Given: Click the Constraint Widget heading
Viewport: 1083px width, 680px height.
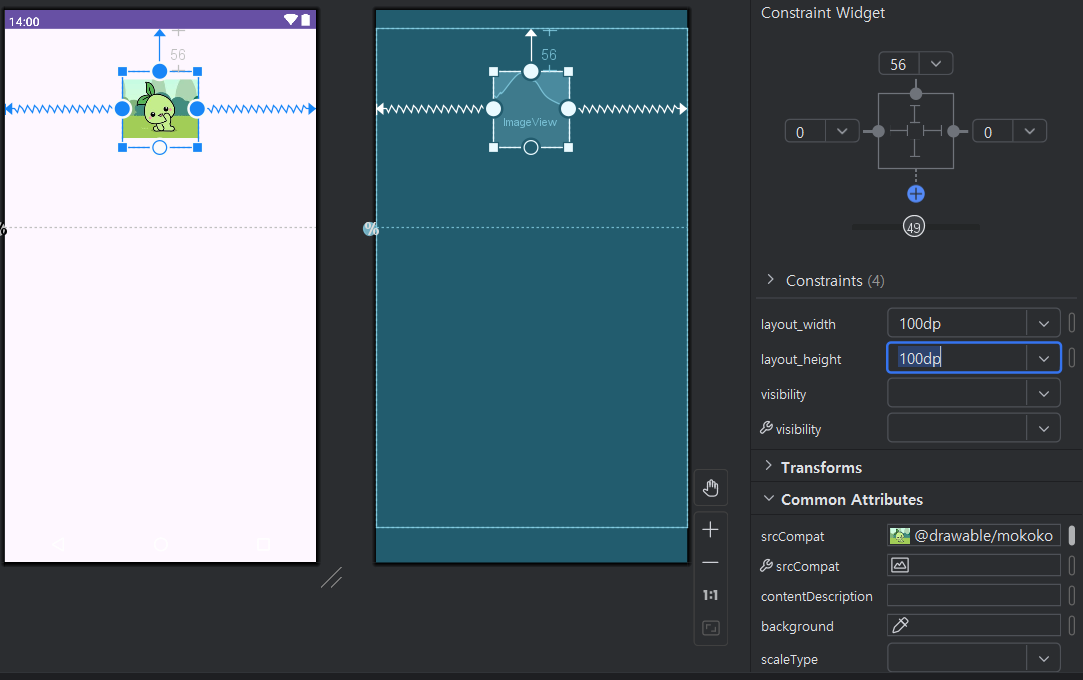Looking at the screenshot, I should coord(823,13).
